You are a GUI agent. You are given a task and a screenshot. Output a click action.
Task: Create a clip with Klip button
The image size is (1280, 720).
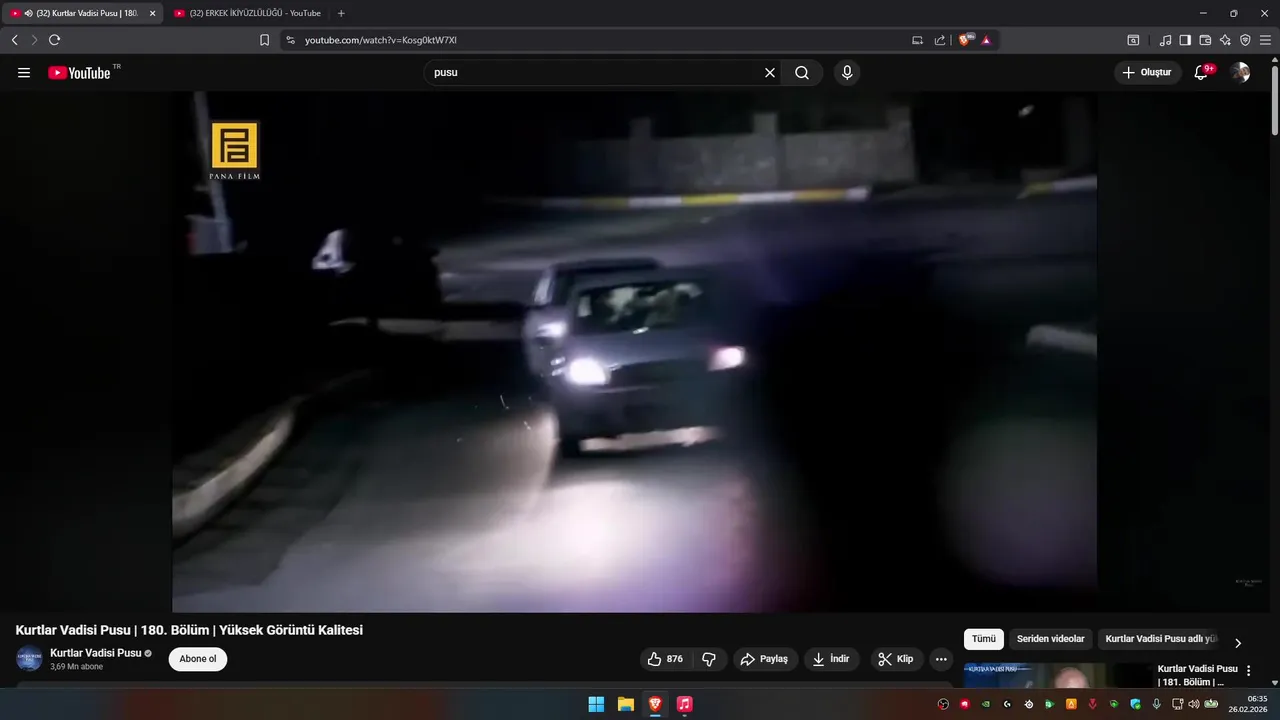[896, 659]
